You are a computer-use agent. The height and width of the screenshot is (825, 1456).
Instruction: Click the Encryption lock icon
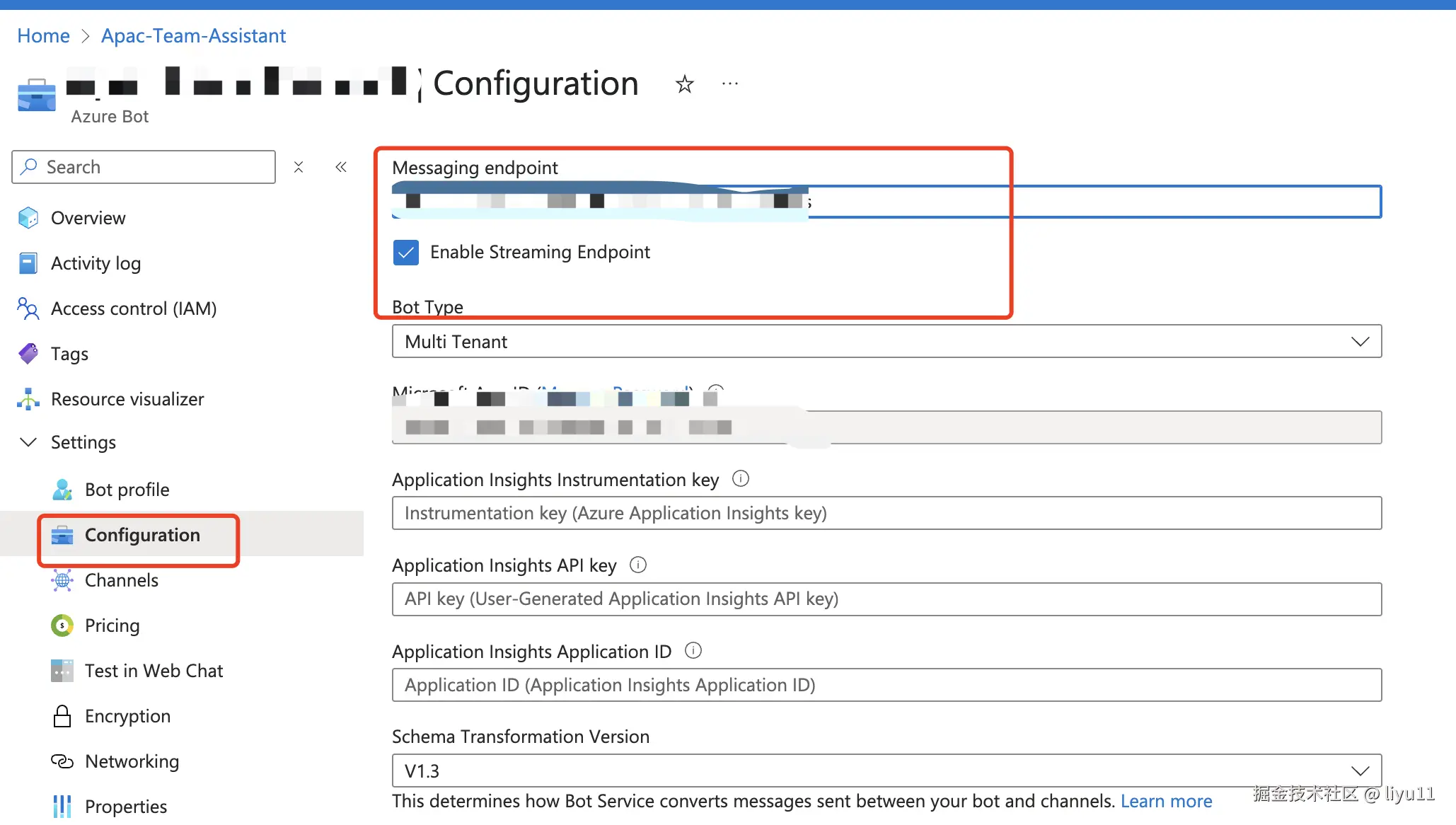62,716
